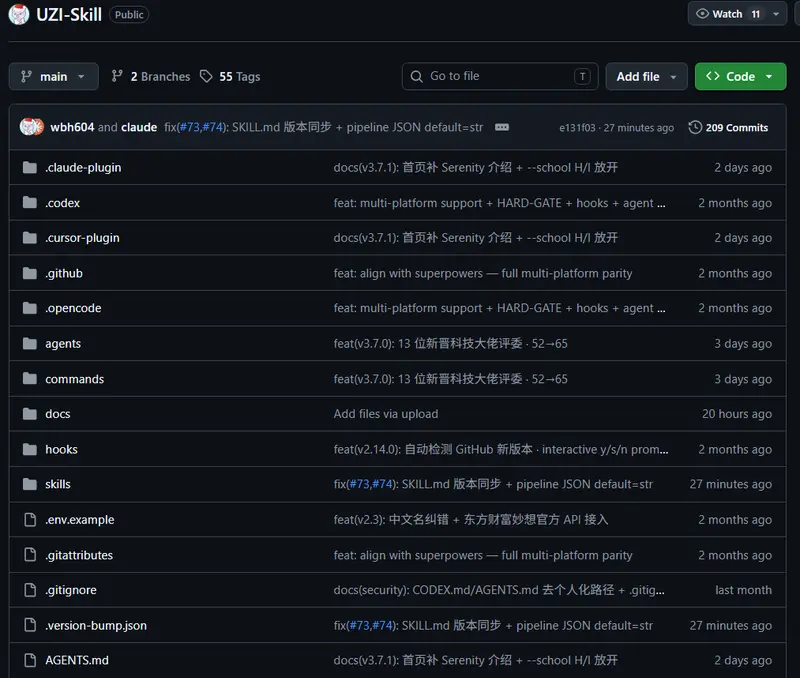The width and height of the screenshot is (800, 678).
Task: Click the Go to file search field
Action: coord(500,77)
